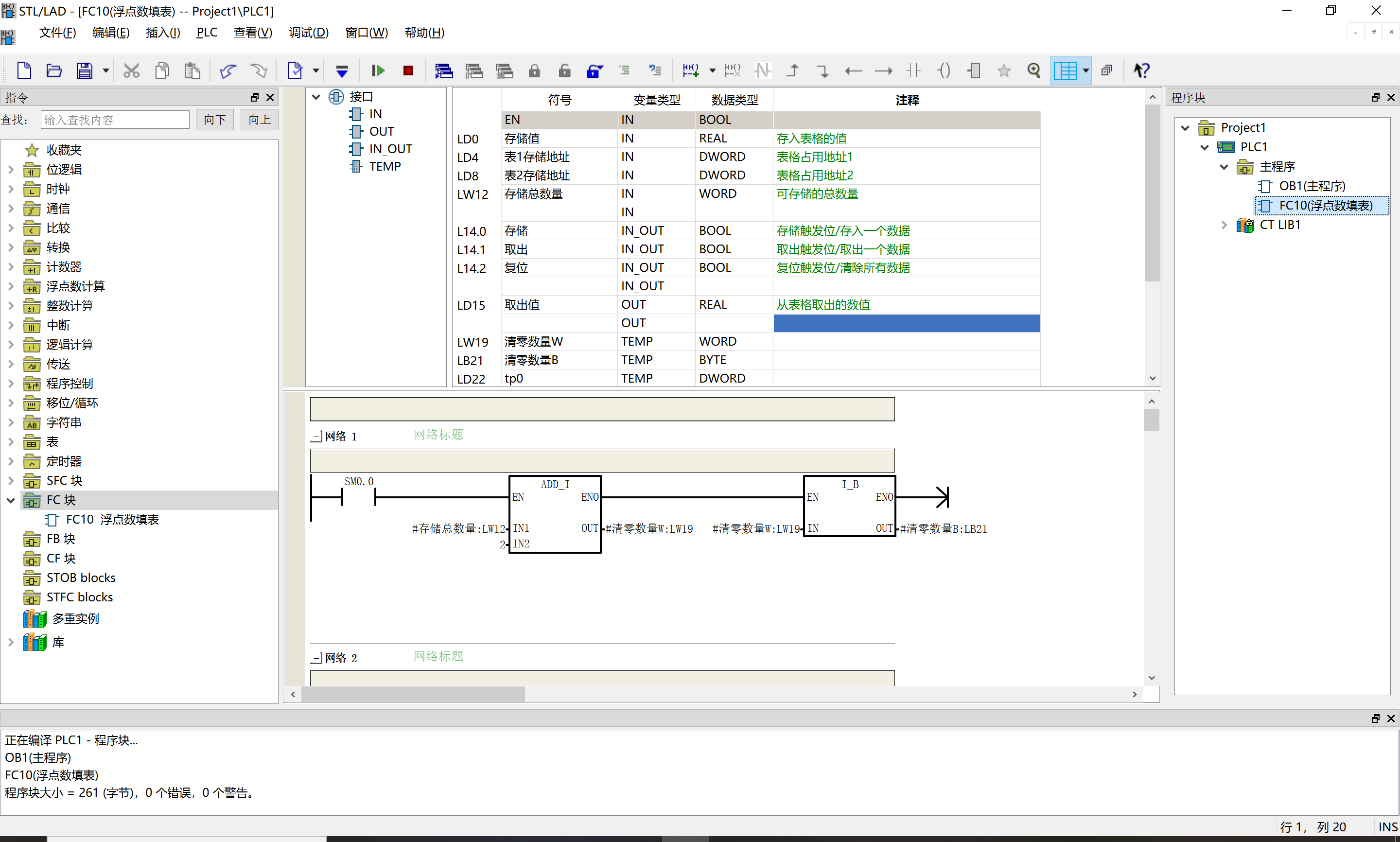Open the table view dropdown arrow
This screenshot has height=842, width=1400.
coord(1086,70)
